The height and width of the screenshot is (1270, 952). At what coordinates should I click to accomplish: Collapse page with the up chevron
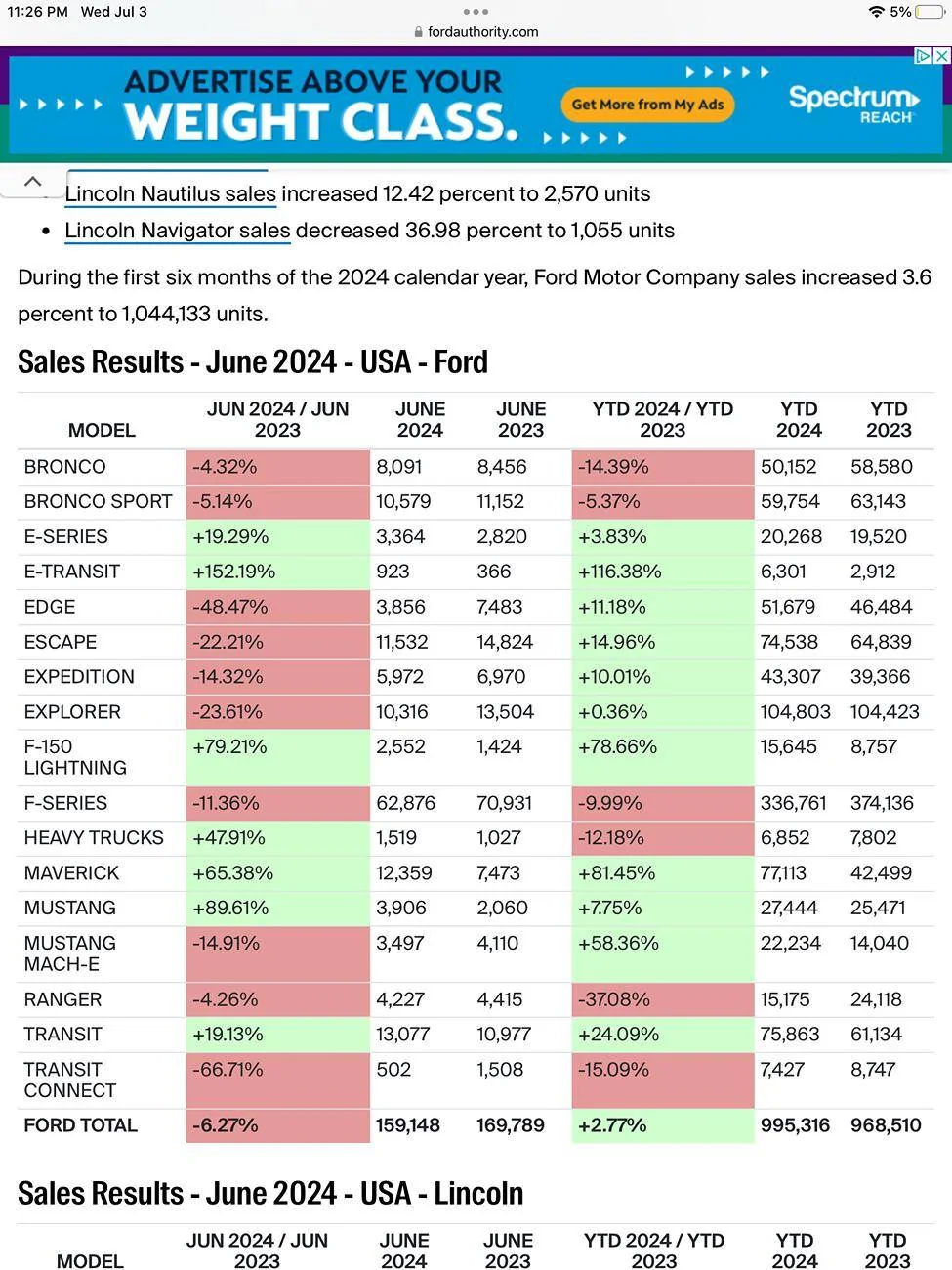[32, 182]
